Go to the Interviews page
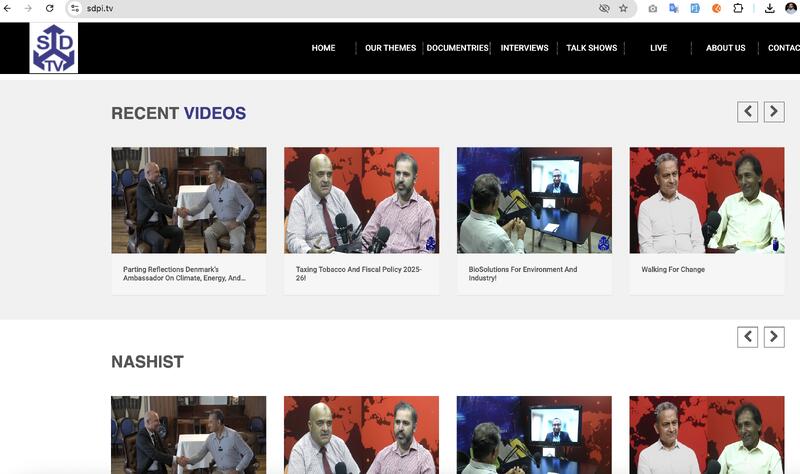The height and width of the screenshot is (474, 800). 524,48
